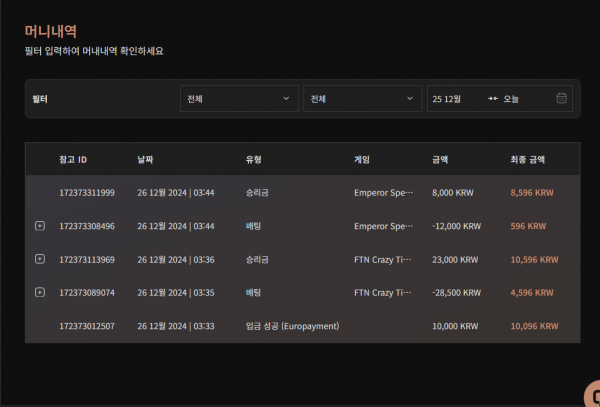Open the first 전체 filter dropdown
Viewport: 600px width, 407px height.
pyautogui.click(x=239, y=99)
